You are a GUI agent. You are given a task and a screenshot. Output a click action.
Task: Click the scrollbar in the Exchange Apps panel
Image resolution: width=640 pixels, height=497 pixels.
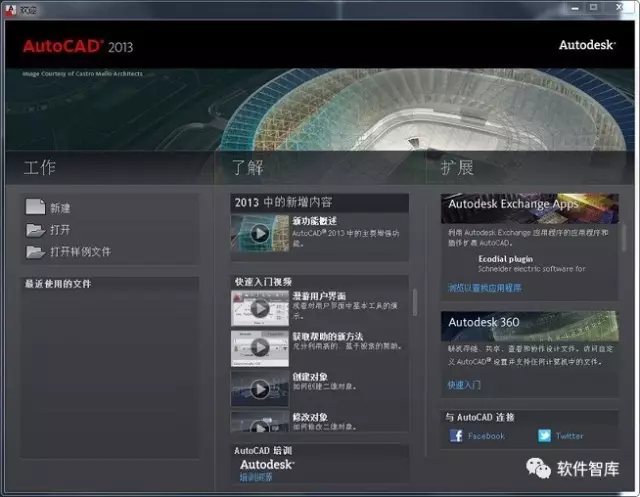(x=624, y=237)
